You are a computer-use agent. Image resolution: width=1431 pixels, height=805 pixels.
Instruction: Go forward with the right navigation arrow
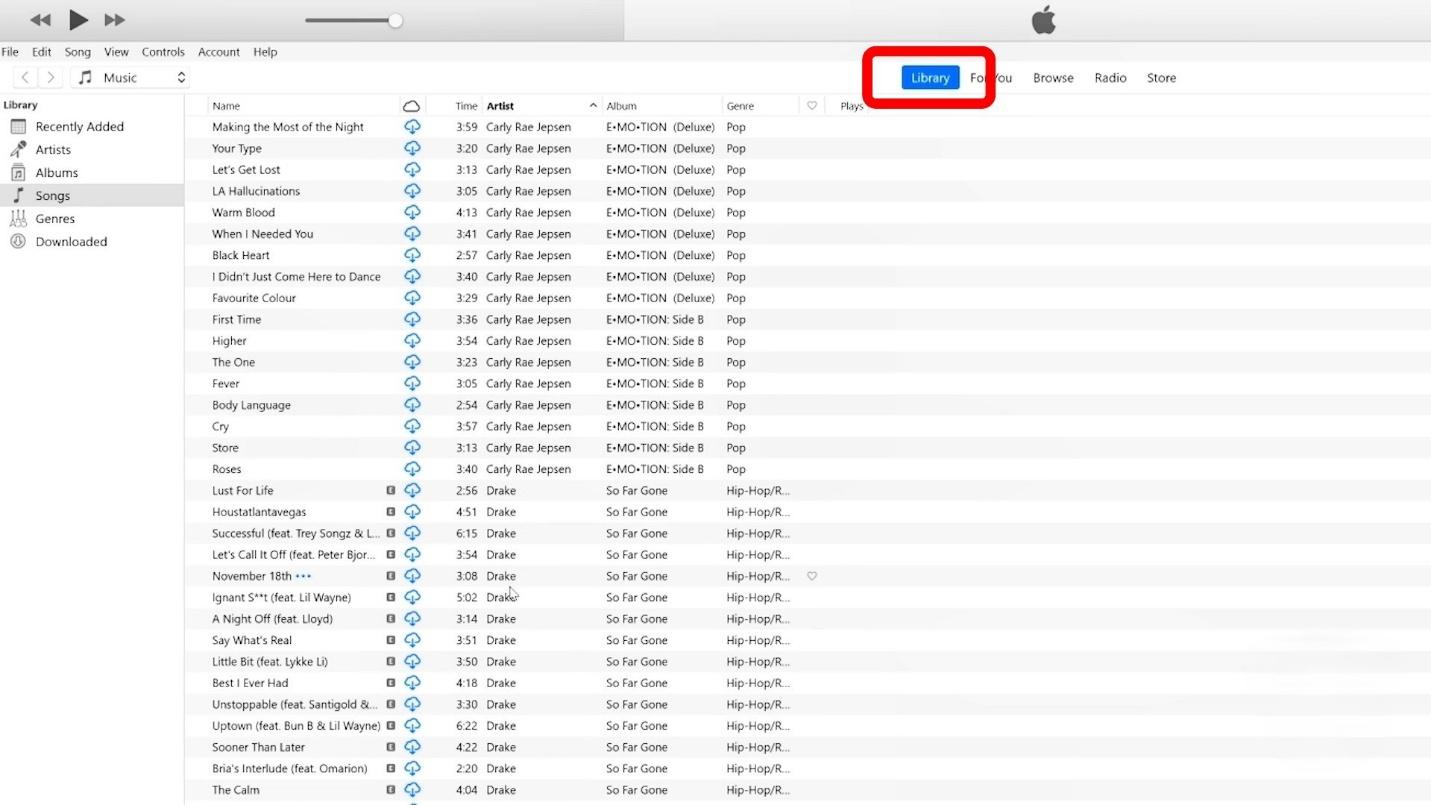[x=50, y=77]
